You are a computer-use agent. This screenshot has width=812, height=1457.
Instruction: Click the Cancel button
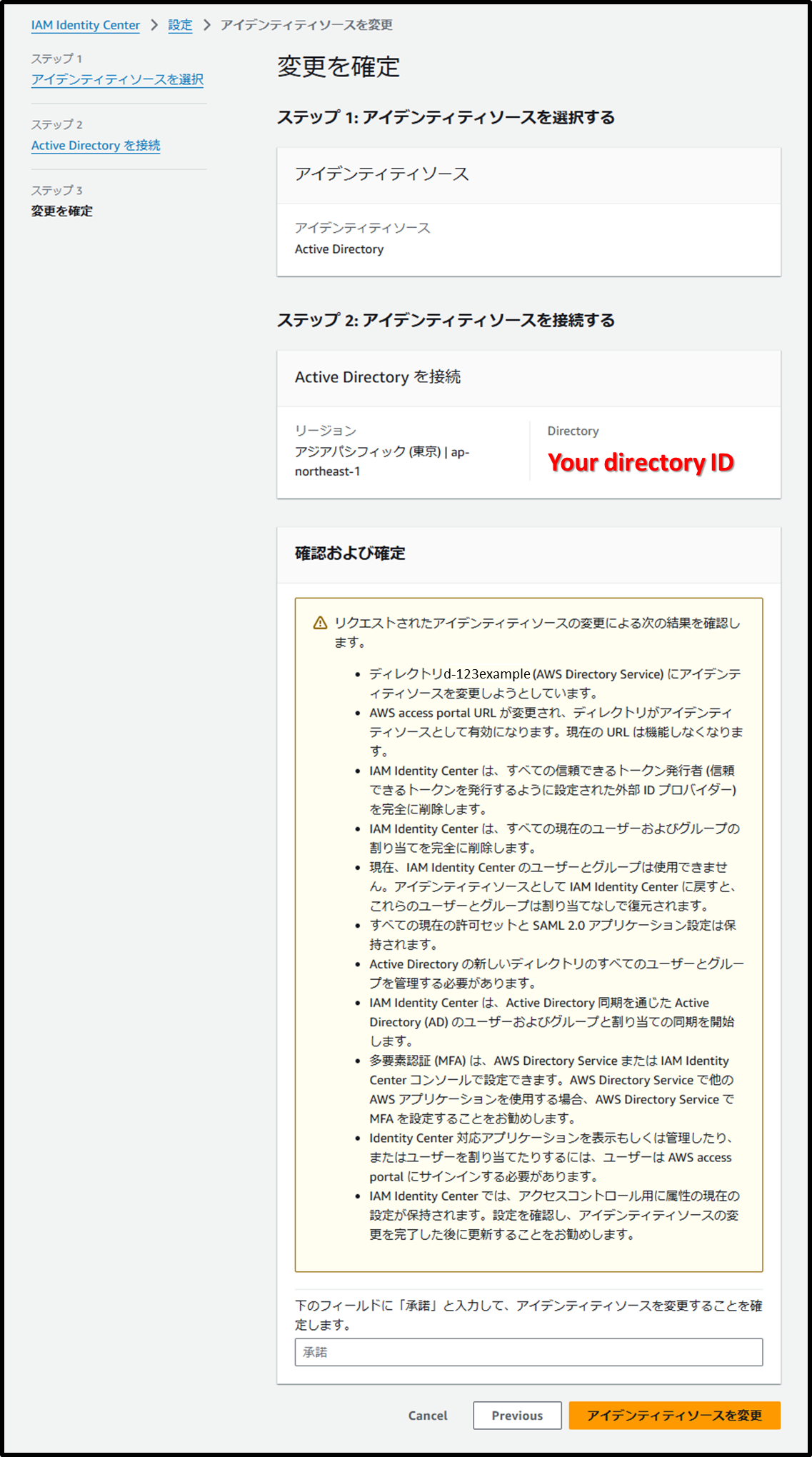tap(428, 1415)
